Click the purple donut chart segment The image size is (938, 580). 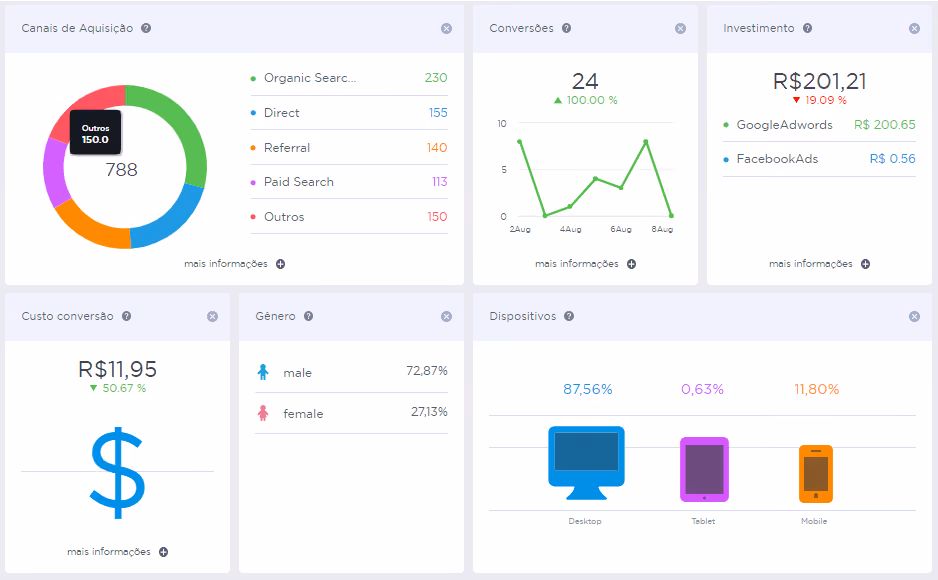pos(54,173)
